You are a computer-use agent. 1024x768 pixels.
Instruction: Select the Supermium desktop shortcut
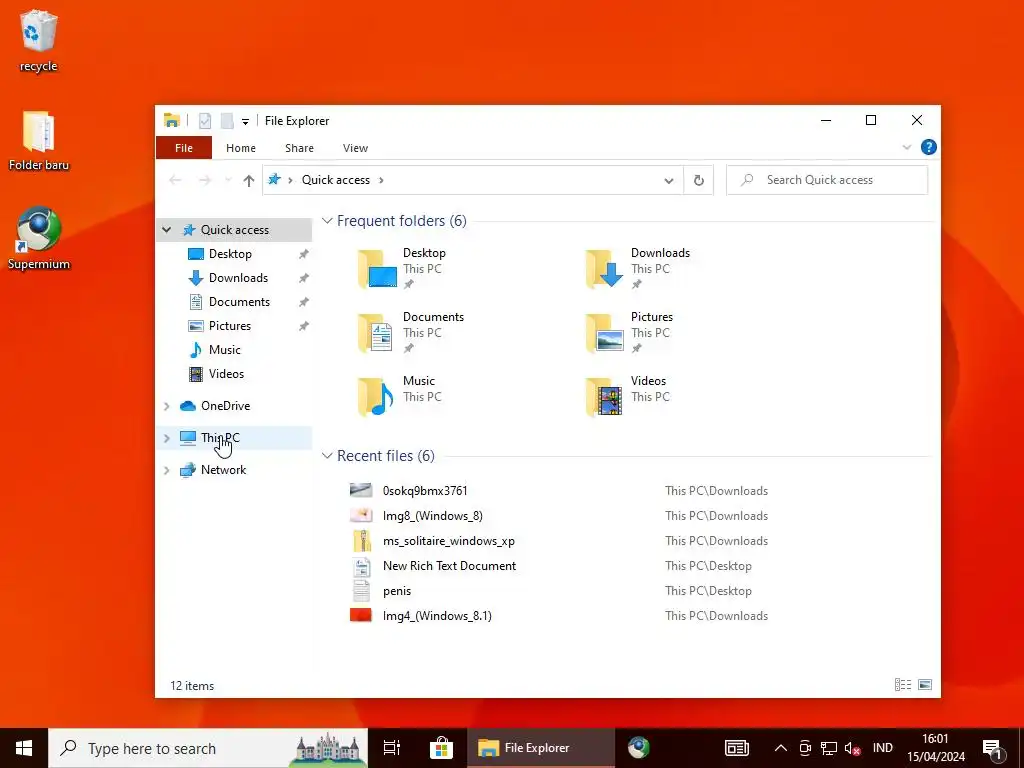(39, 238)
